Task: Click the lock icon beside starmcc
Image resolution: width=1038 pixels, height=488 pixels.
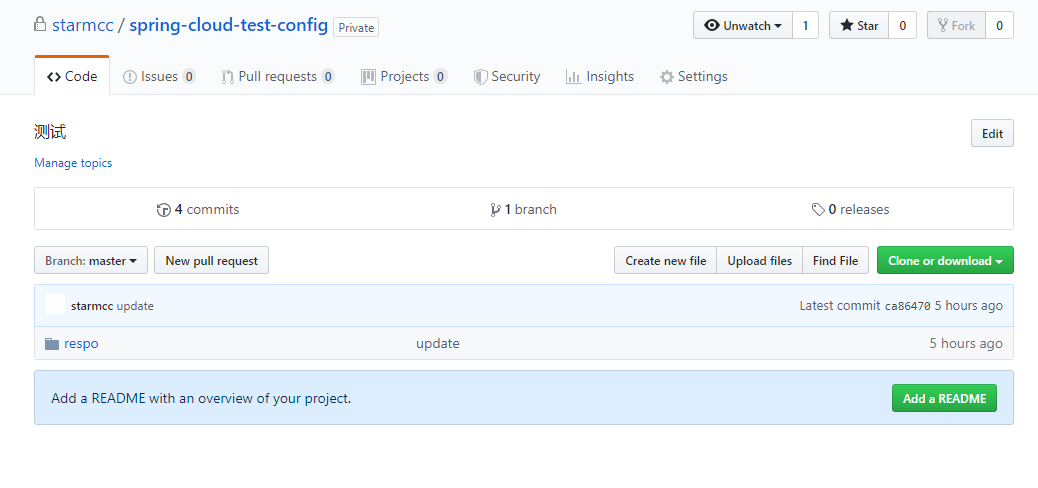Action: [x=40, y=25]
